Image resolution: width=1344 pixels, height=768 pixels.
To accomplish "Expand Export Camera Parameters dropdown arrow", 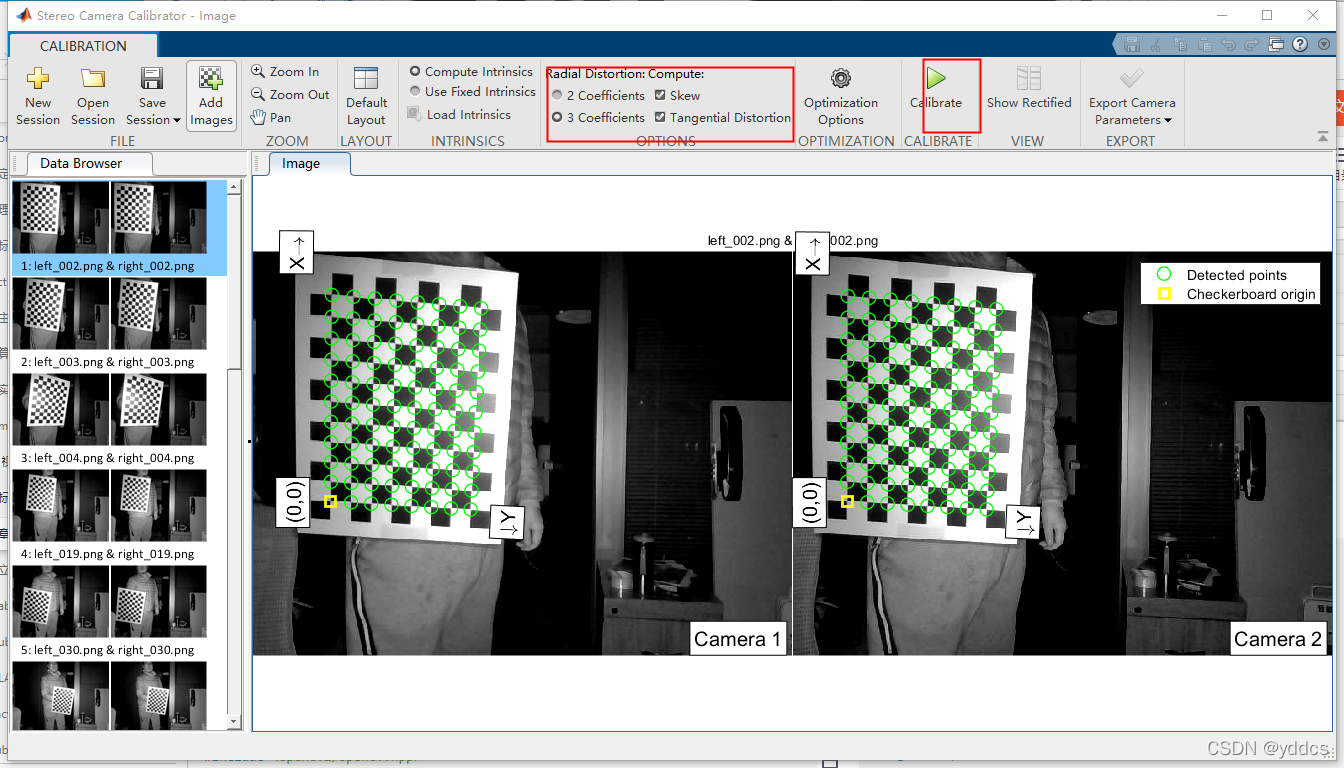I will [x=1167, y=121].
